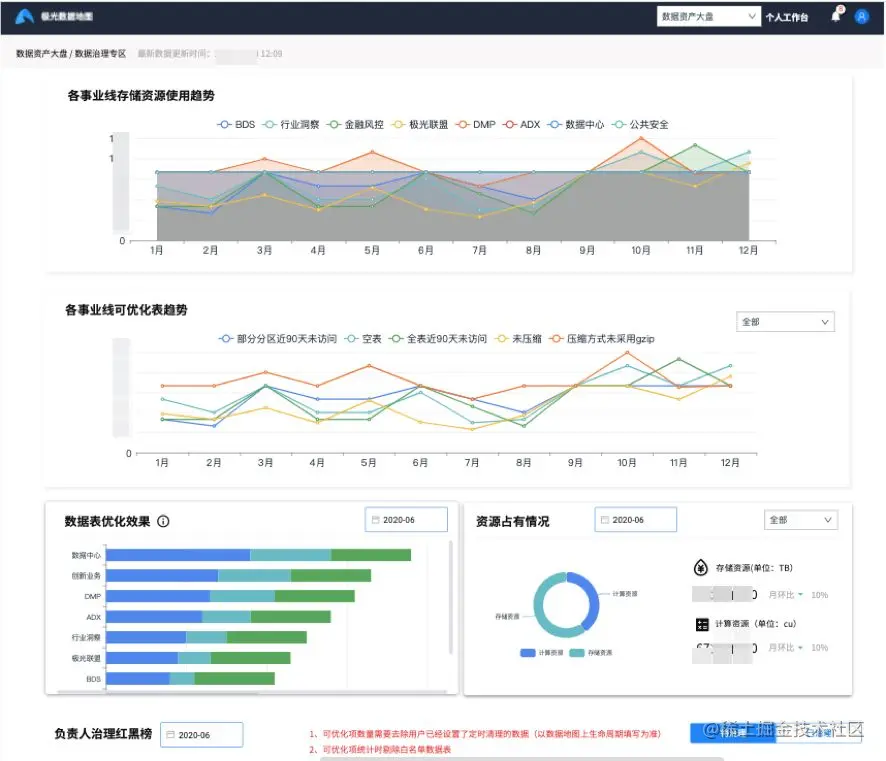886x761 pixels.
Task: Toggle 存储资源 legend under donut chart
Action: (x=590, y=653)
